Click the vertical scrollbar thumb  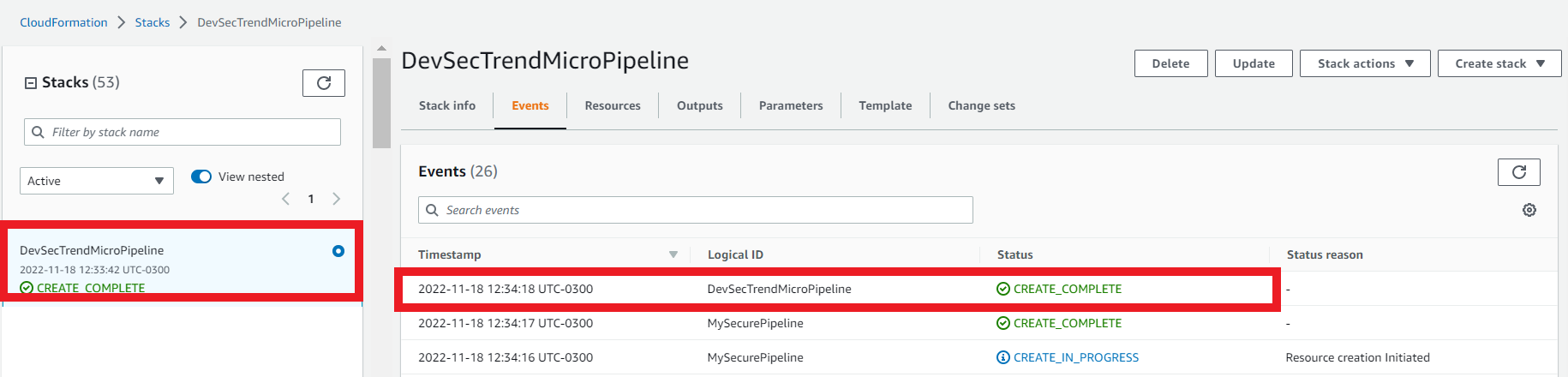point(381,103)
